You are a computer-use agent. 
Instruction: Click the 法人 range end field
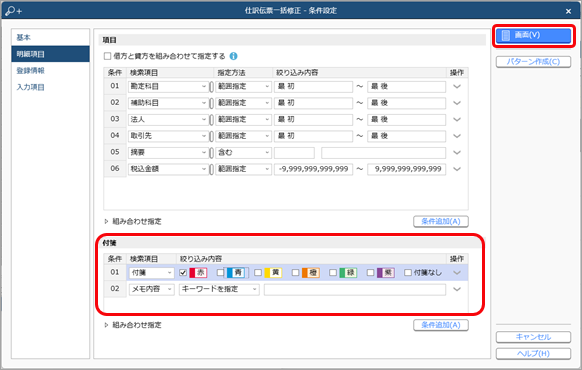point(406,119)
